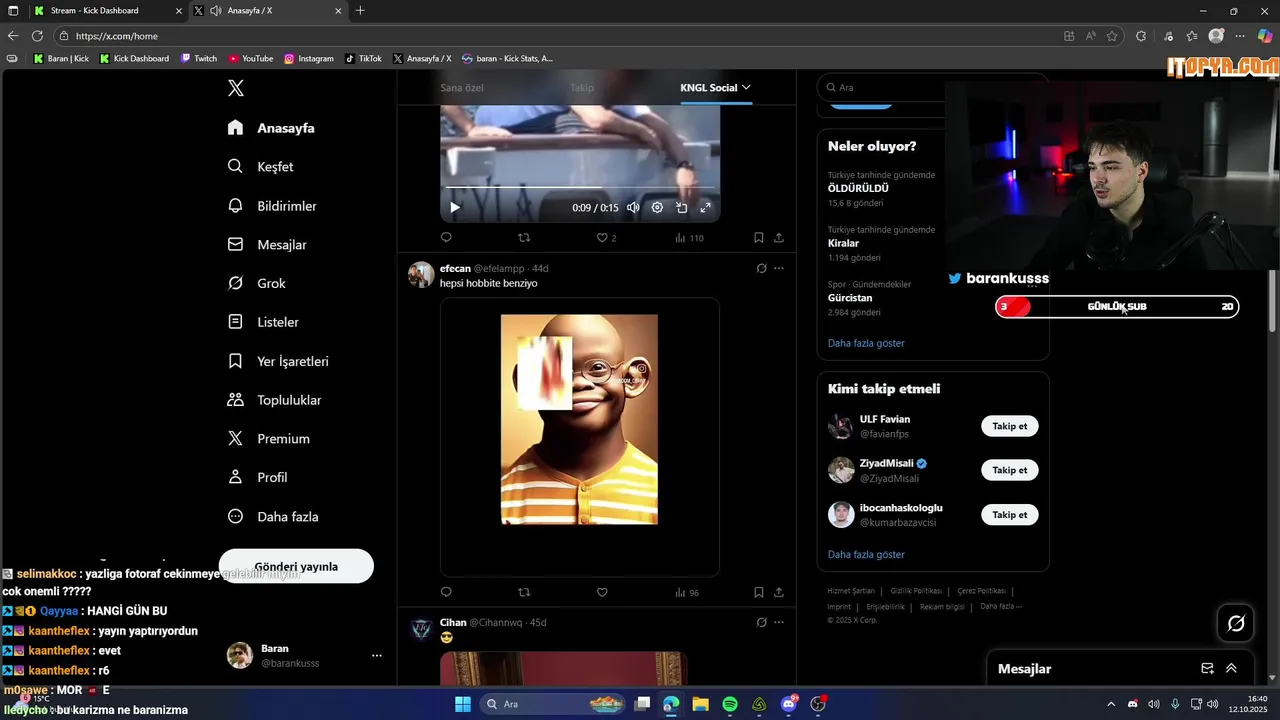1280x720 pixels.
Task: Follow ibocanhaskologlu
Action: (x=1010, y=514)
